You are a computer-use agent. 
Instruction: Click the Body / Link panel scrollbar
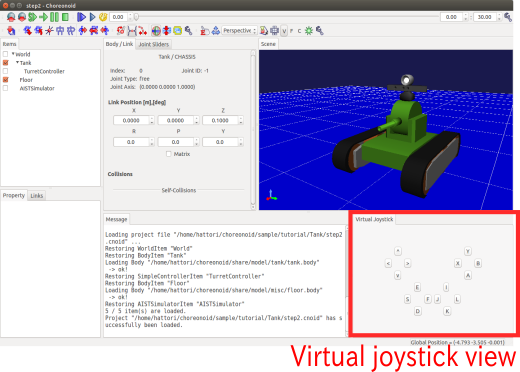(x=253, y=130)
